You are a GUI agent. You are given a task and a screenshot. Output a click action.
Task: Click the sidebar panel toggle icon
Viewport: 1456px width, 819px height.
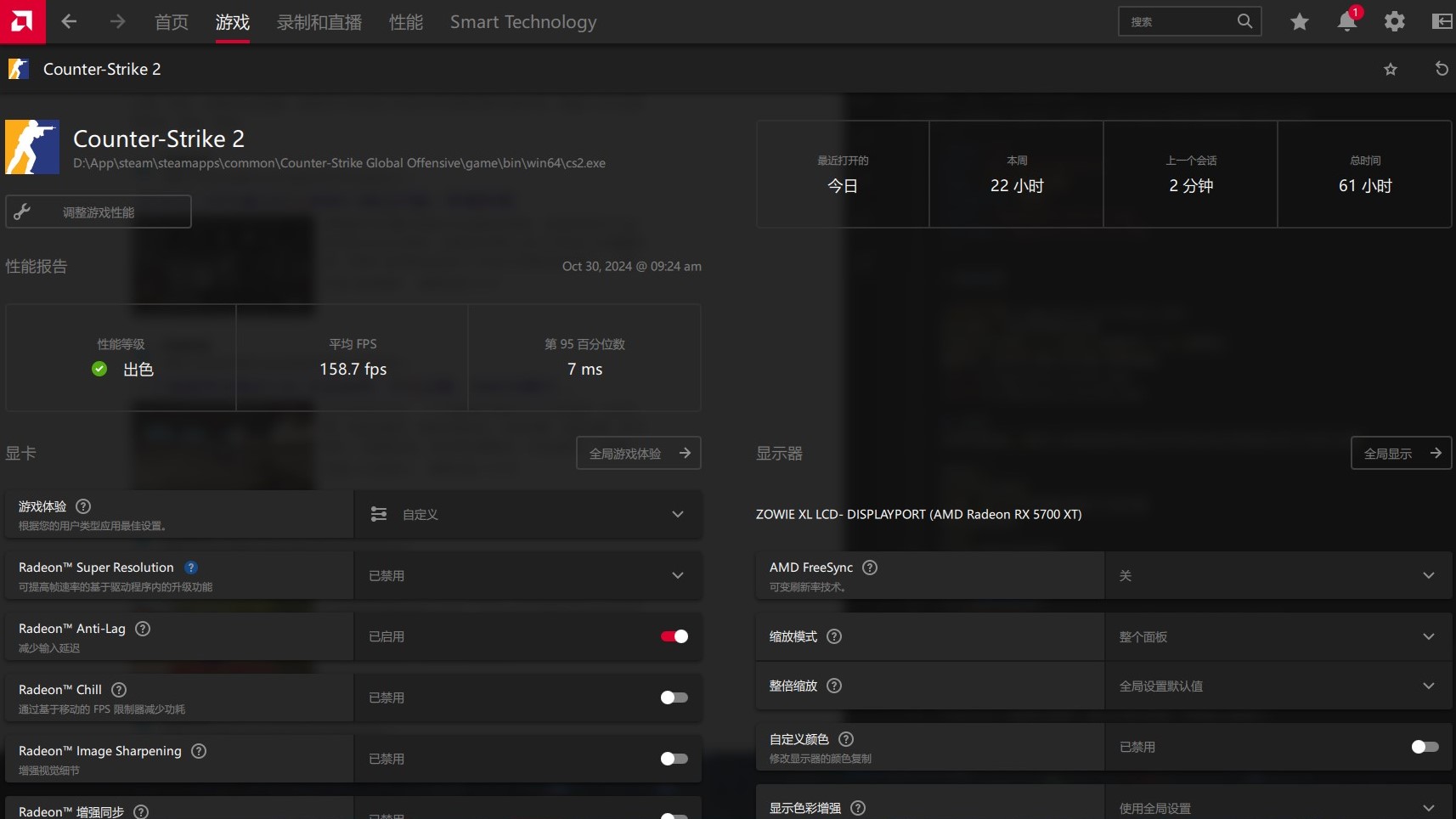[x=1442, y=22]
